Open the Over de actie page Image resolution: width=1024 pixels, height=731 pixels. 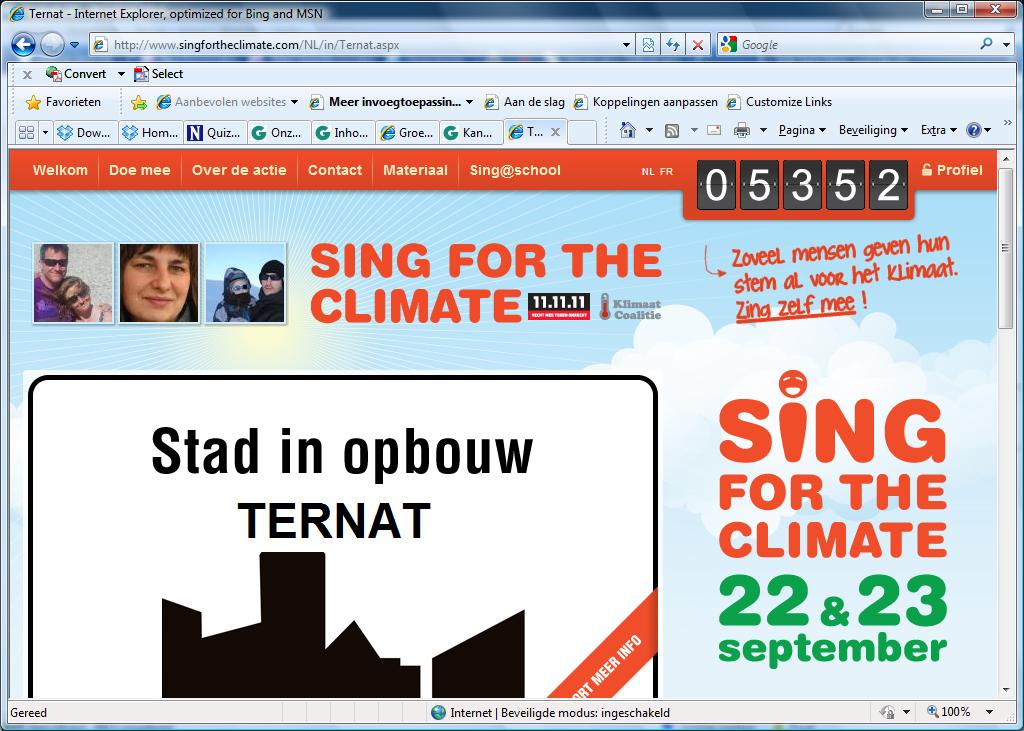pyautogui.click(x=239, y=171)
